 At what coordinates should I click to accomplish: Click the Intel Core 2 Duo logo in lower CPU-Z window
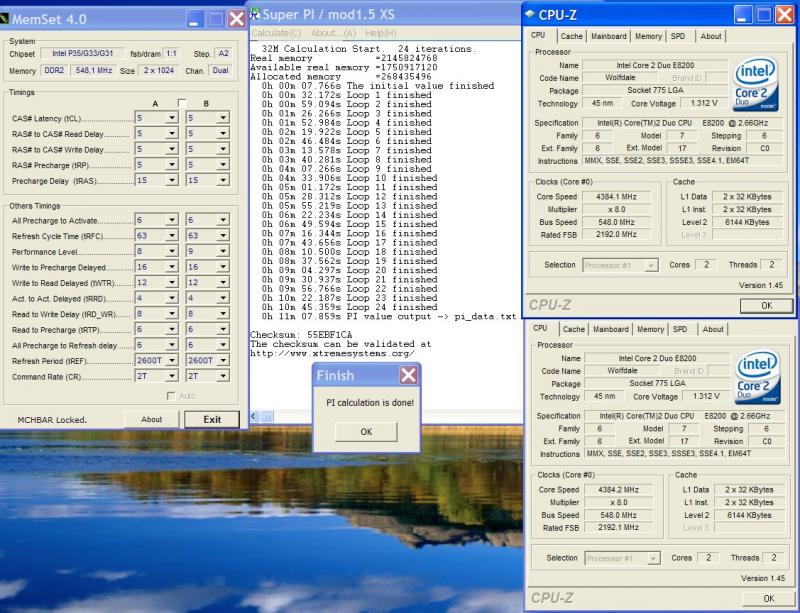[x=758, y=377]
